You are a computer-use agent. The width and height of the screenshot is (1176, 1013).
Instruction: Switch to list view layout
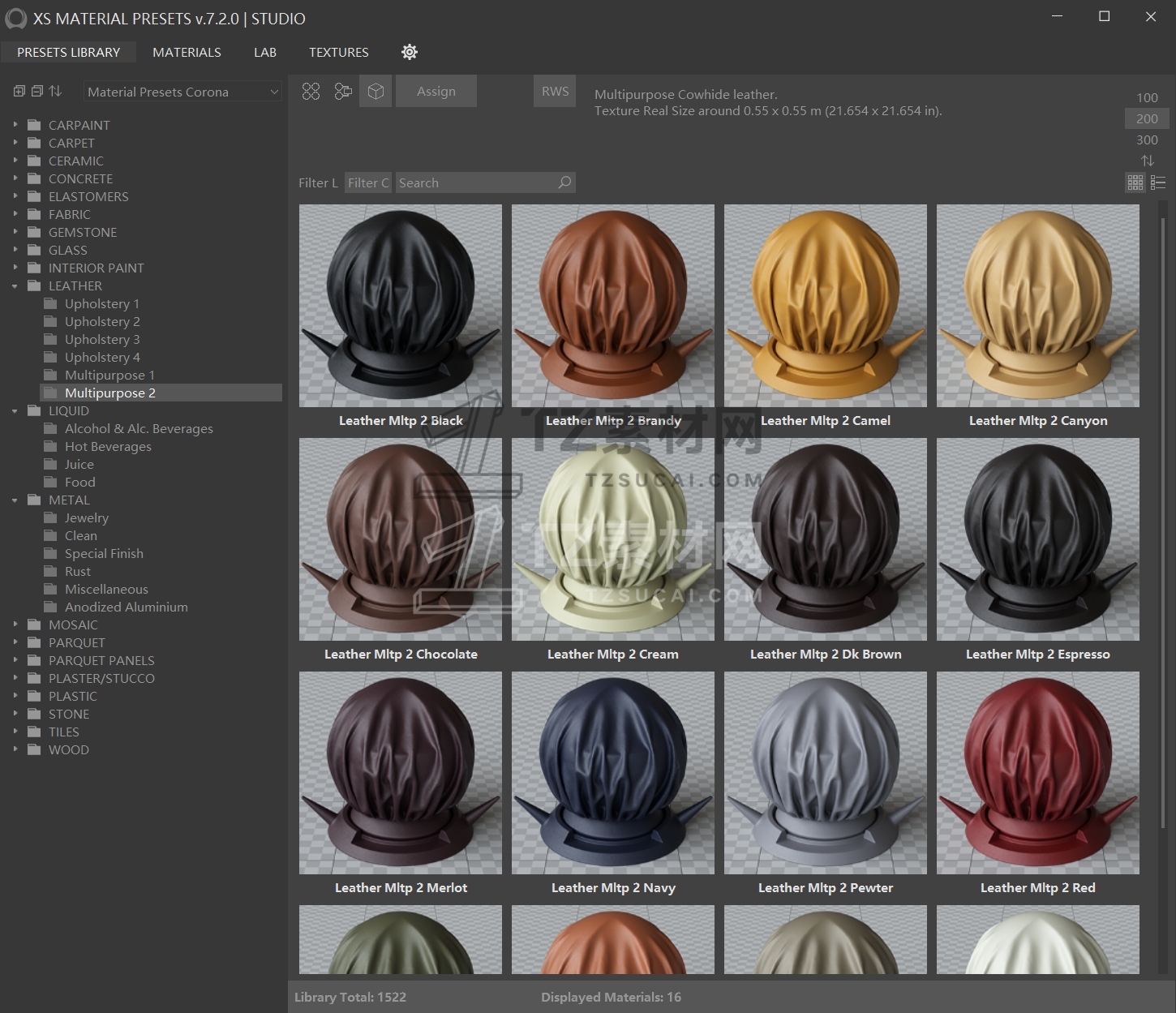point(1158,182)
